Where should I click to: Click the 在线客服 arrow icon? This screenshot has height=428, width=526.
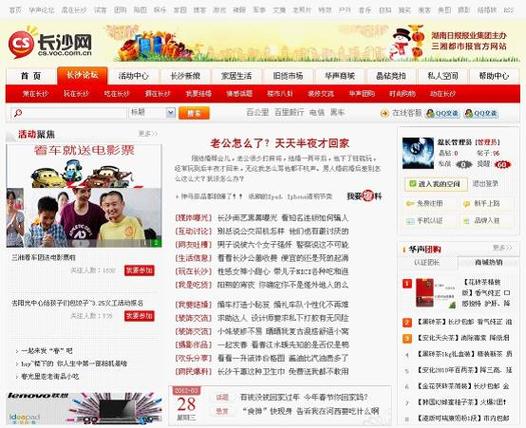click(384, 113)
